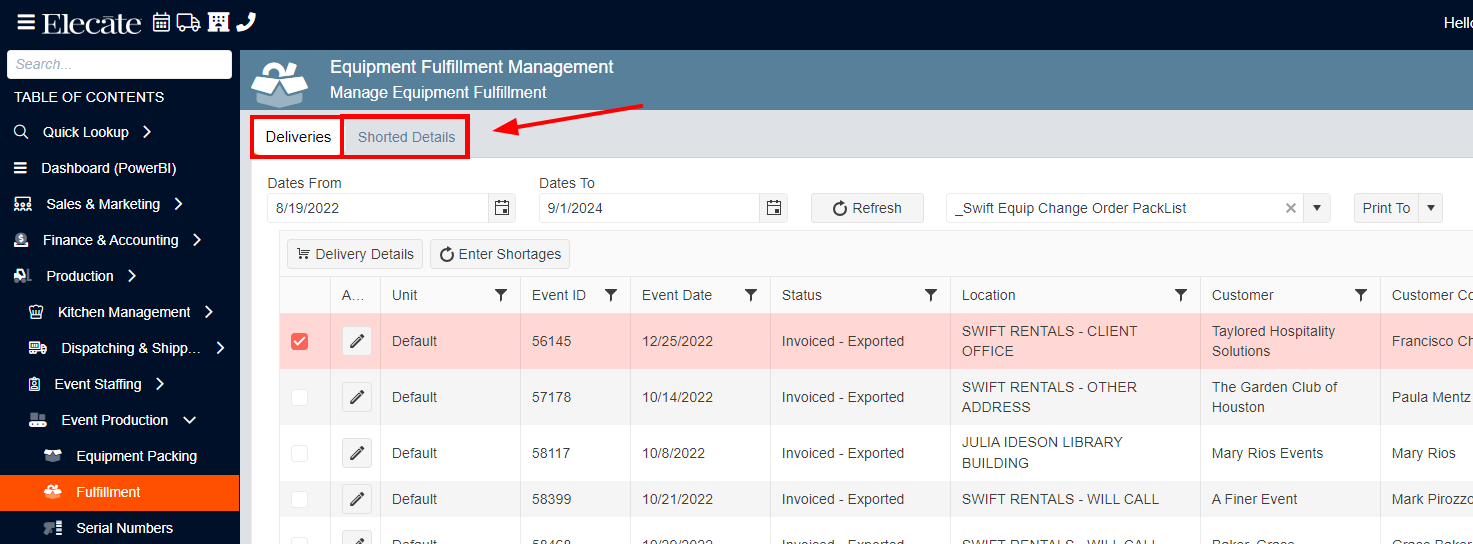This screenshot has height=544, width=1473.
Task: Click the delivery truck icon in top bar
Action: (x=188, y=22)
